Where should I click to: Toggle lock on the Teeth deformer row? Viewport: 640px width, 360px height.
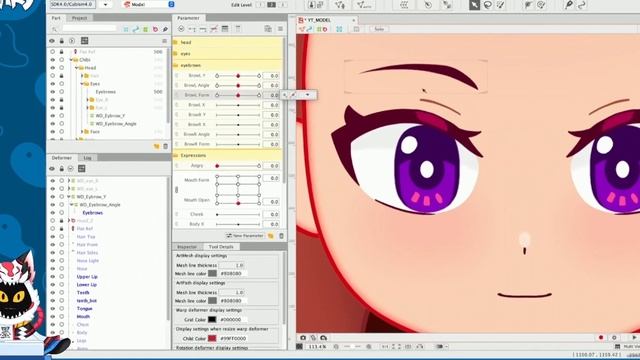click(62, 293)
